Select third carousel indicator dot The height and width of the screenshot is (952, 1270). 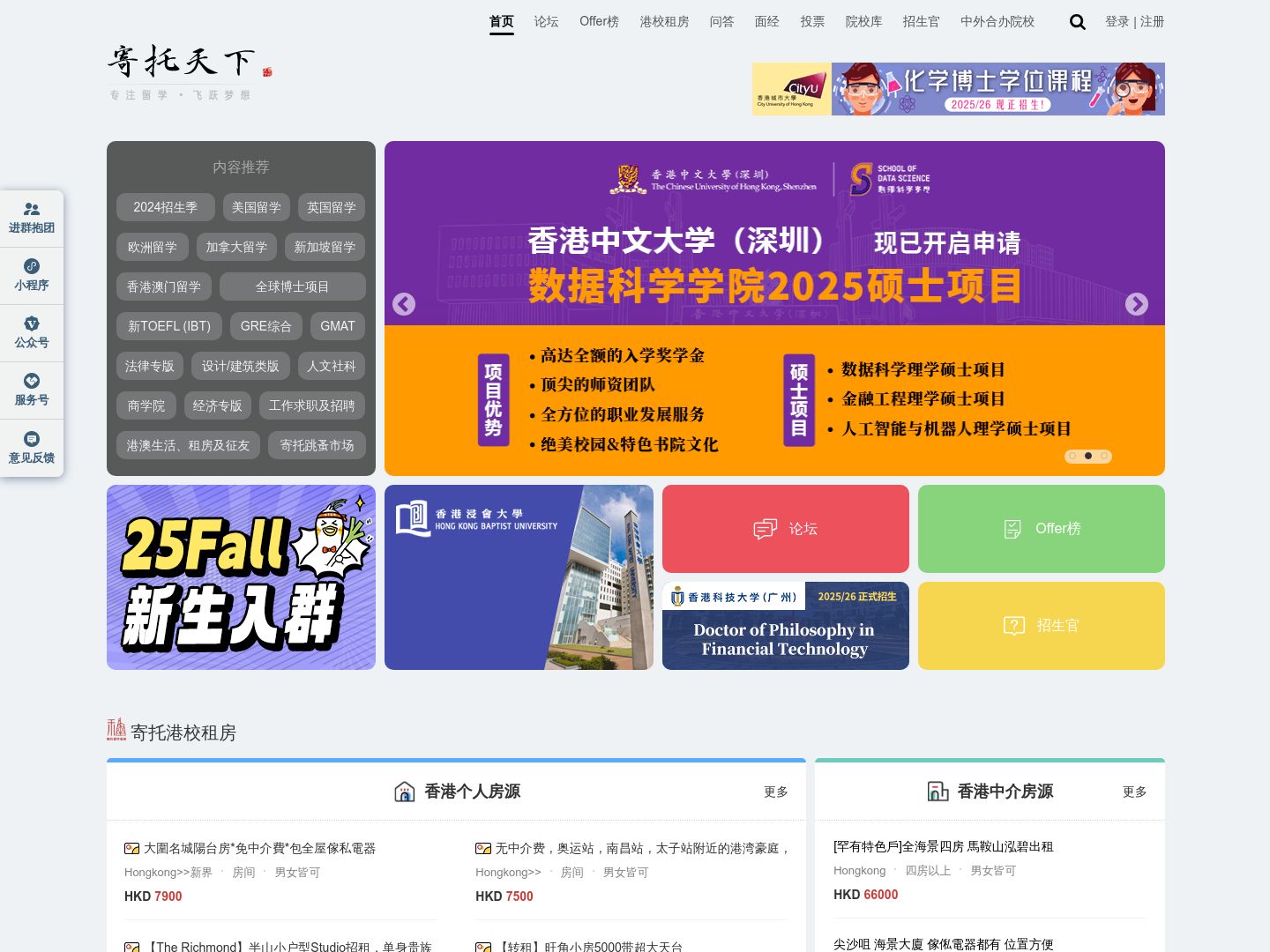tap(1104, 456)
